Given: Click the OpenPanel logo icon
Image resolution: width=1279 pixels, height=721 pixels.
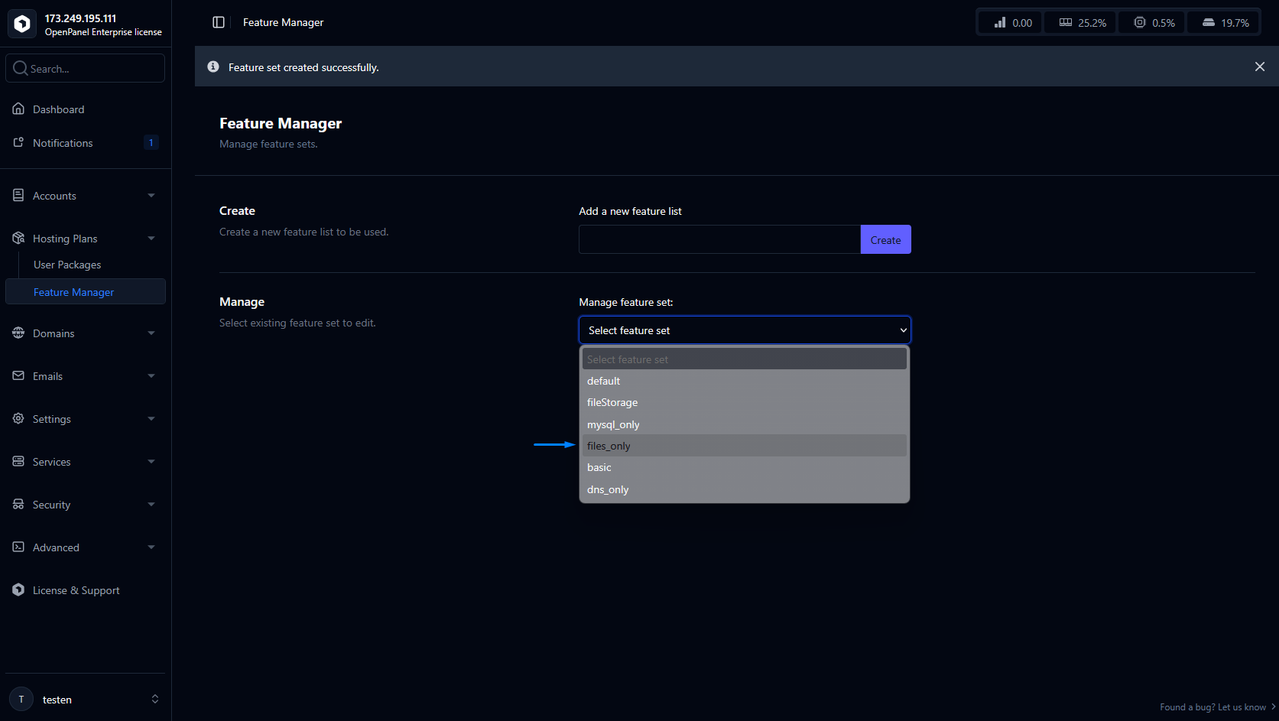Looking at the screenshot, I should (22, 24).
